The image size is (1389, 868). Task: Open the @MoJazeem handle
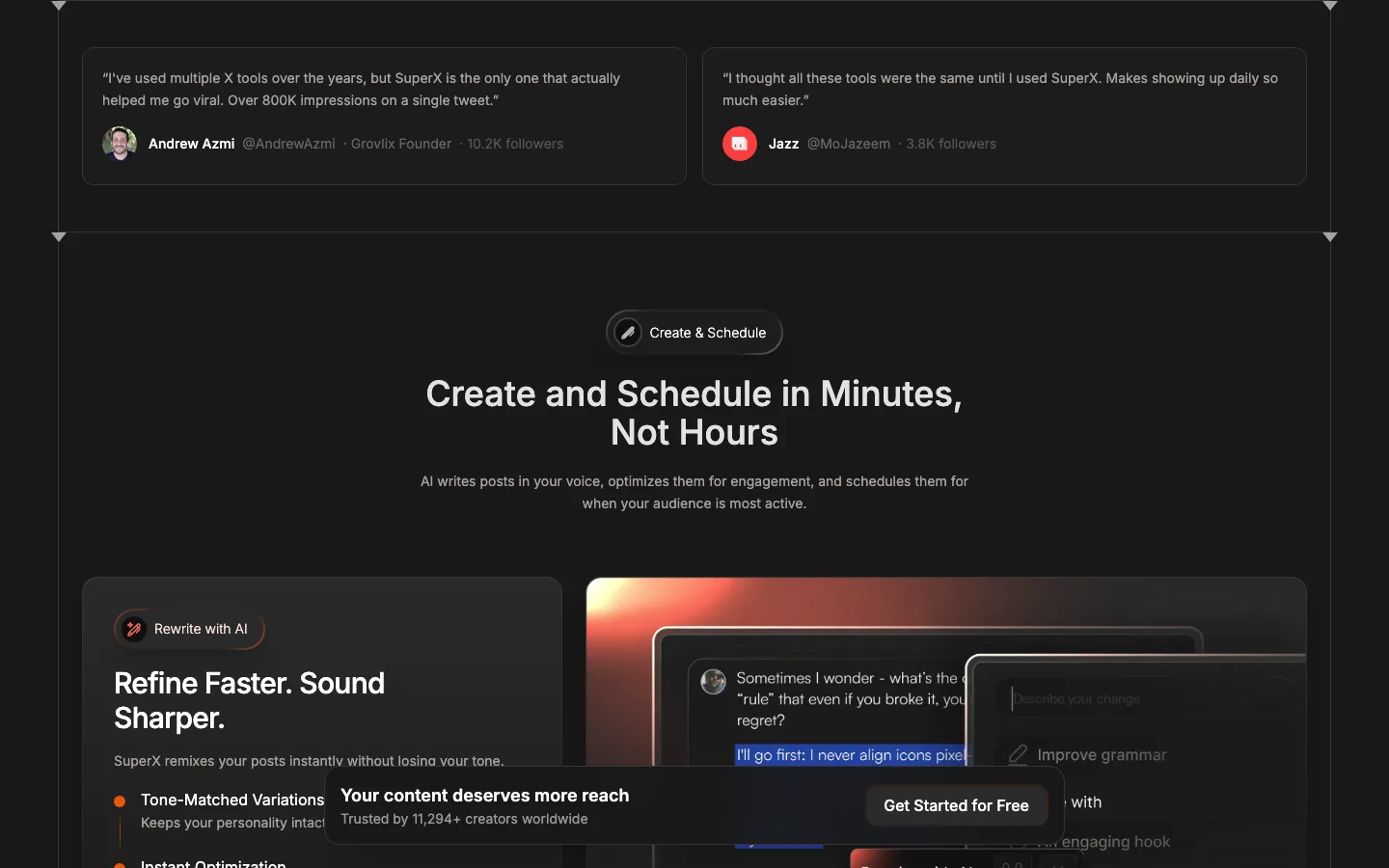(849, 144)
